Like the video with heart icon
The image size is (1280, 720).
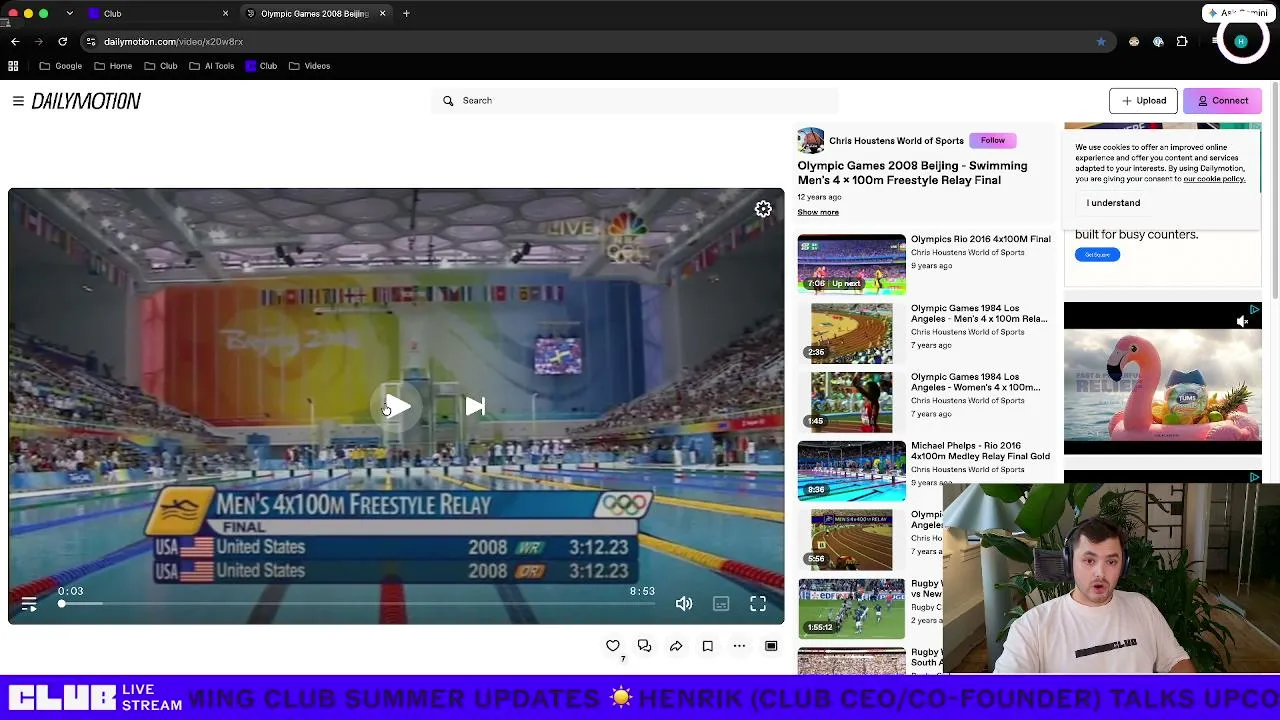click(x=613, y=646)
